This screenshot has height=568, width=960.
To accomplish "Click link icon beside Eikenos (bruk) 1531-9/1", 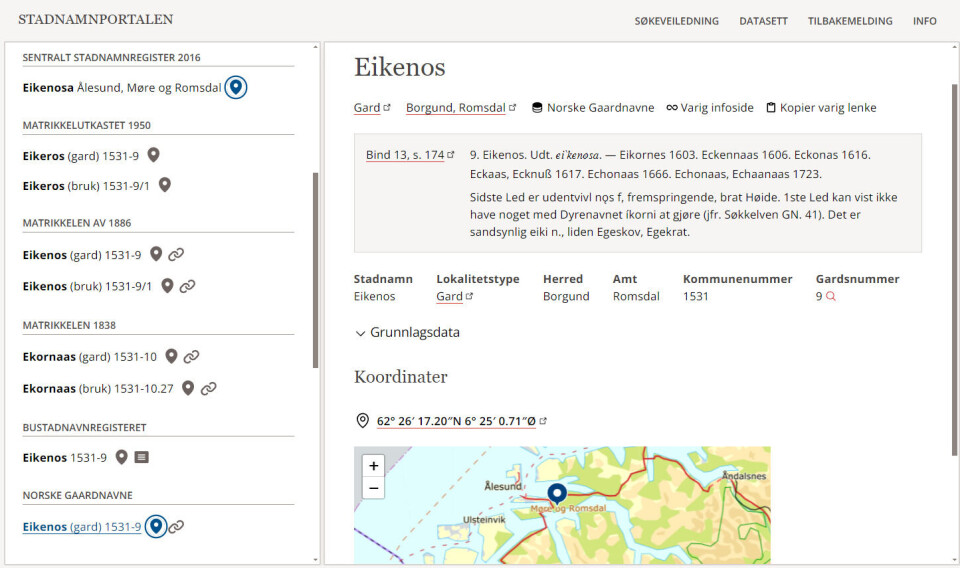I will (187, 286).
